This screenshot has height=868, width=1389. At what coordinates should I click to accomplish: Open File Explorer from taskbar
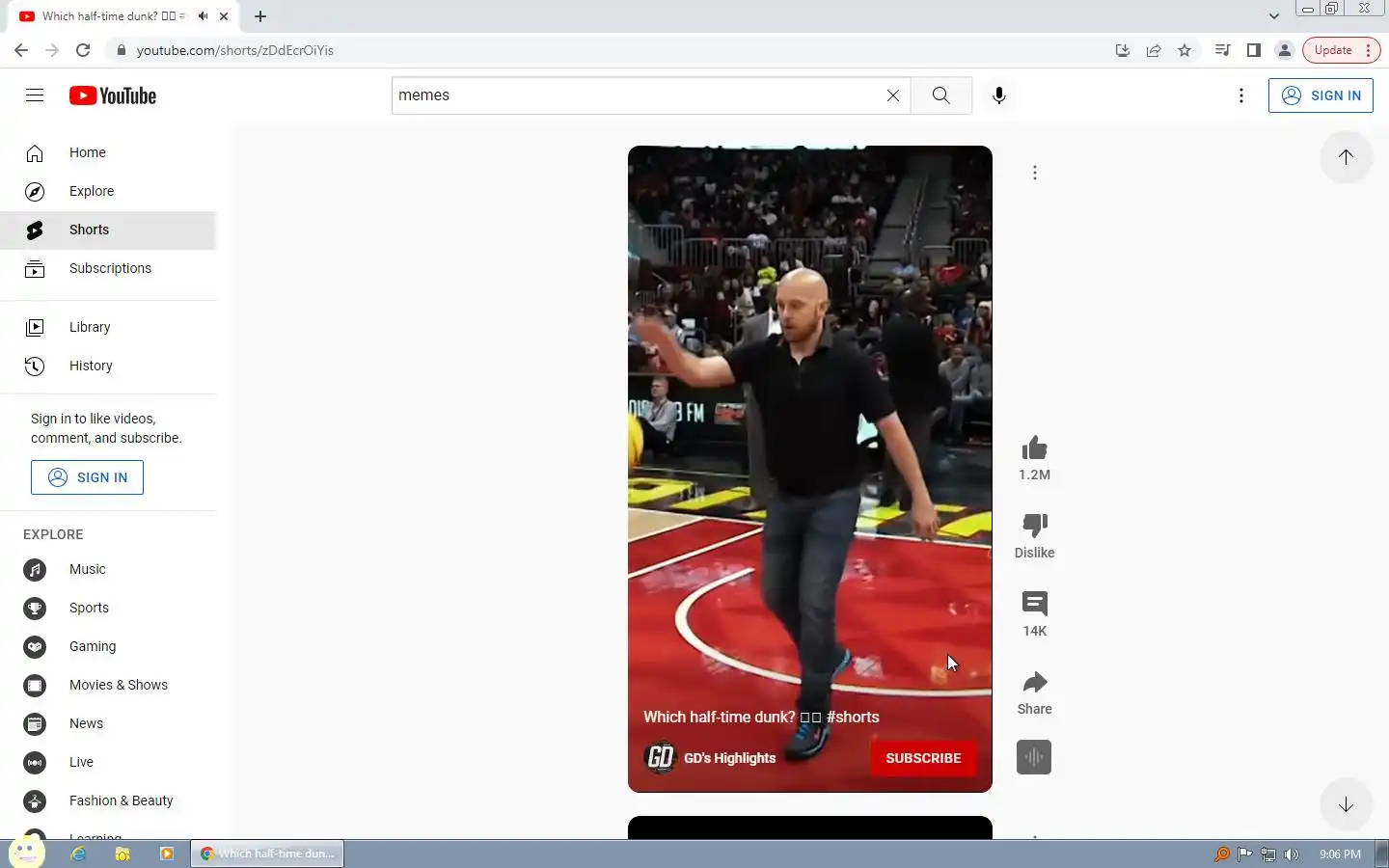point(123,854)
